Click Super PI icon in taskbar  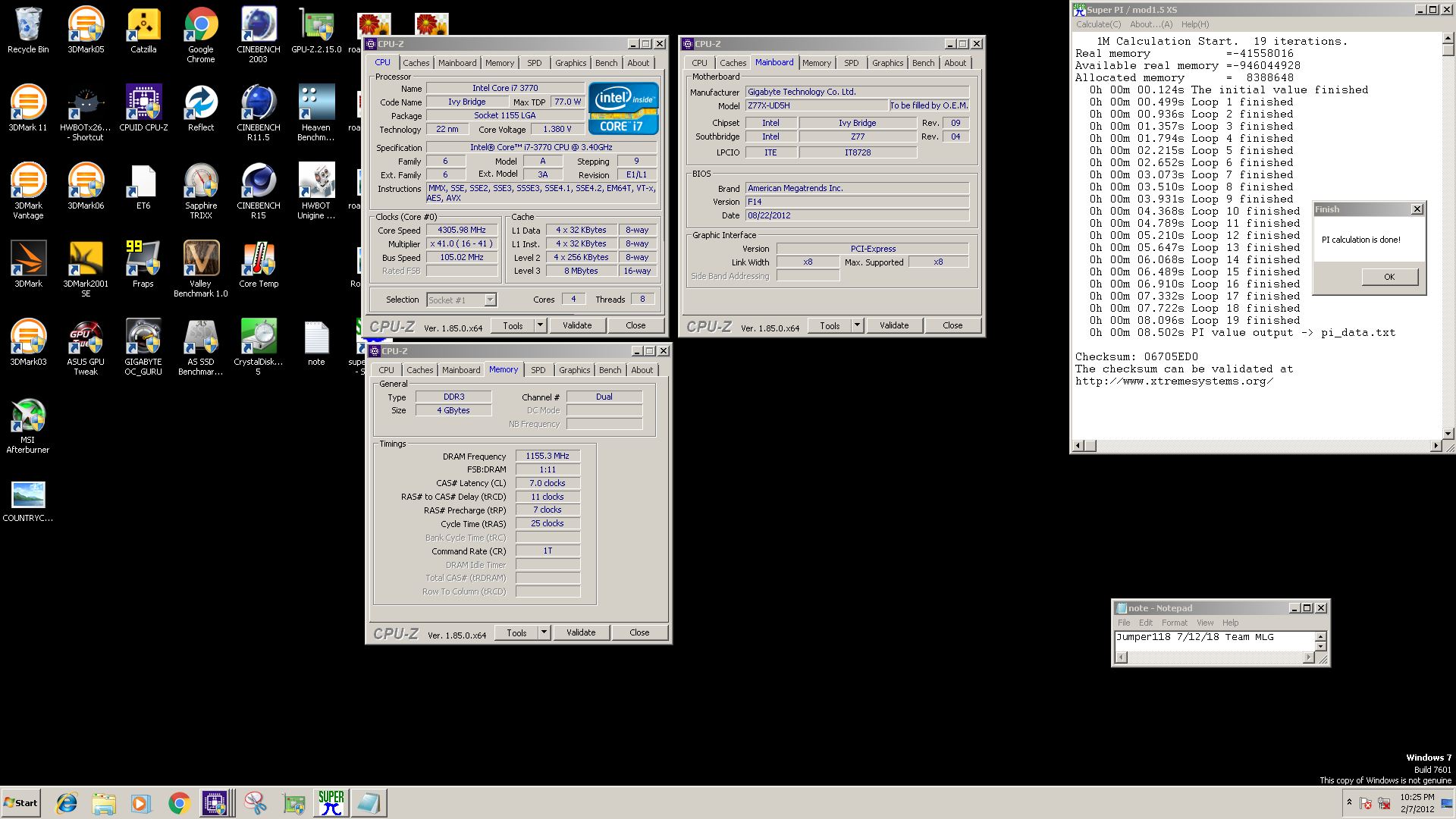(x=331, y=802)
